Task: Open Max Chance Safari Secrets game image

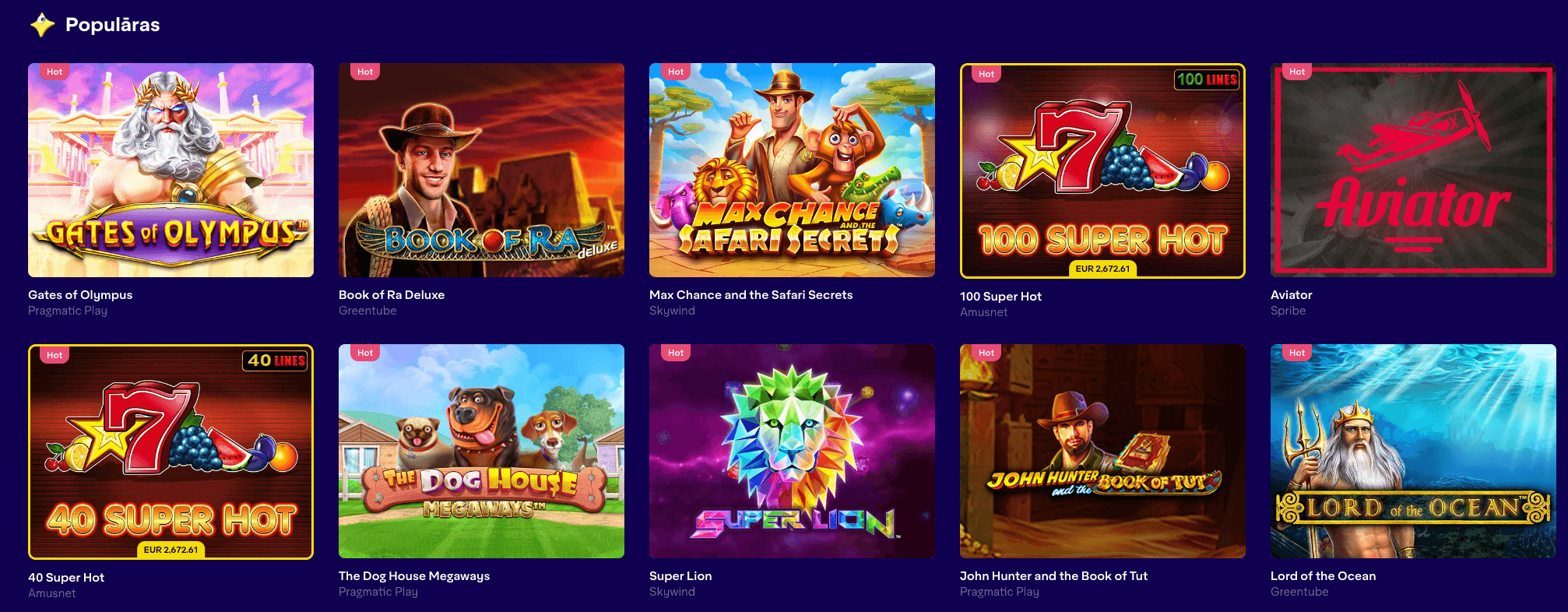Action: click(792, 170)
